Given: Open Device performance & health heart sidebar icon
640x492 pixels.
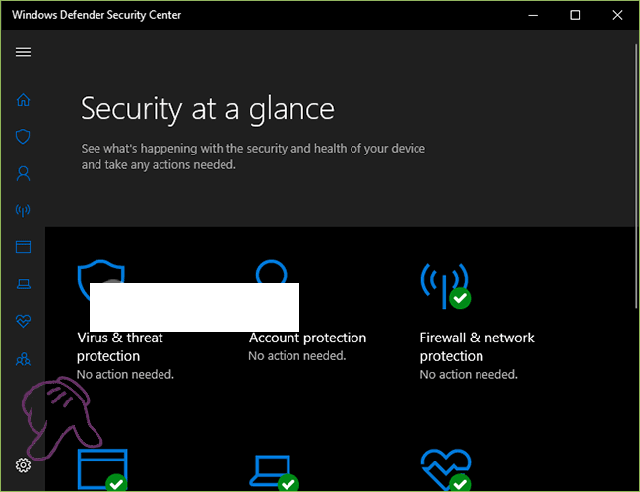Looking at the screenshot, I should tap(23, 321).
